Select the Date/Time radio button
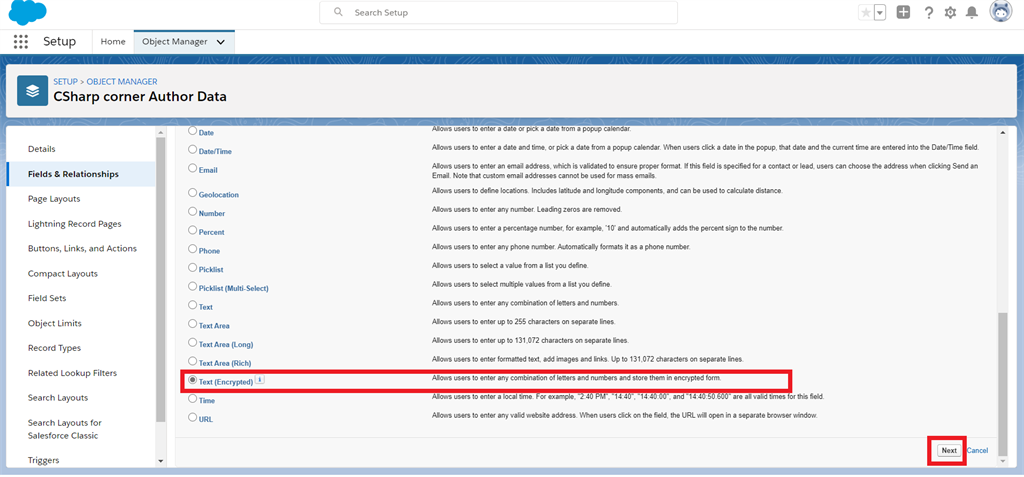The image size is (1024, 477). [x=193, y=149]
